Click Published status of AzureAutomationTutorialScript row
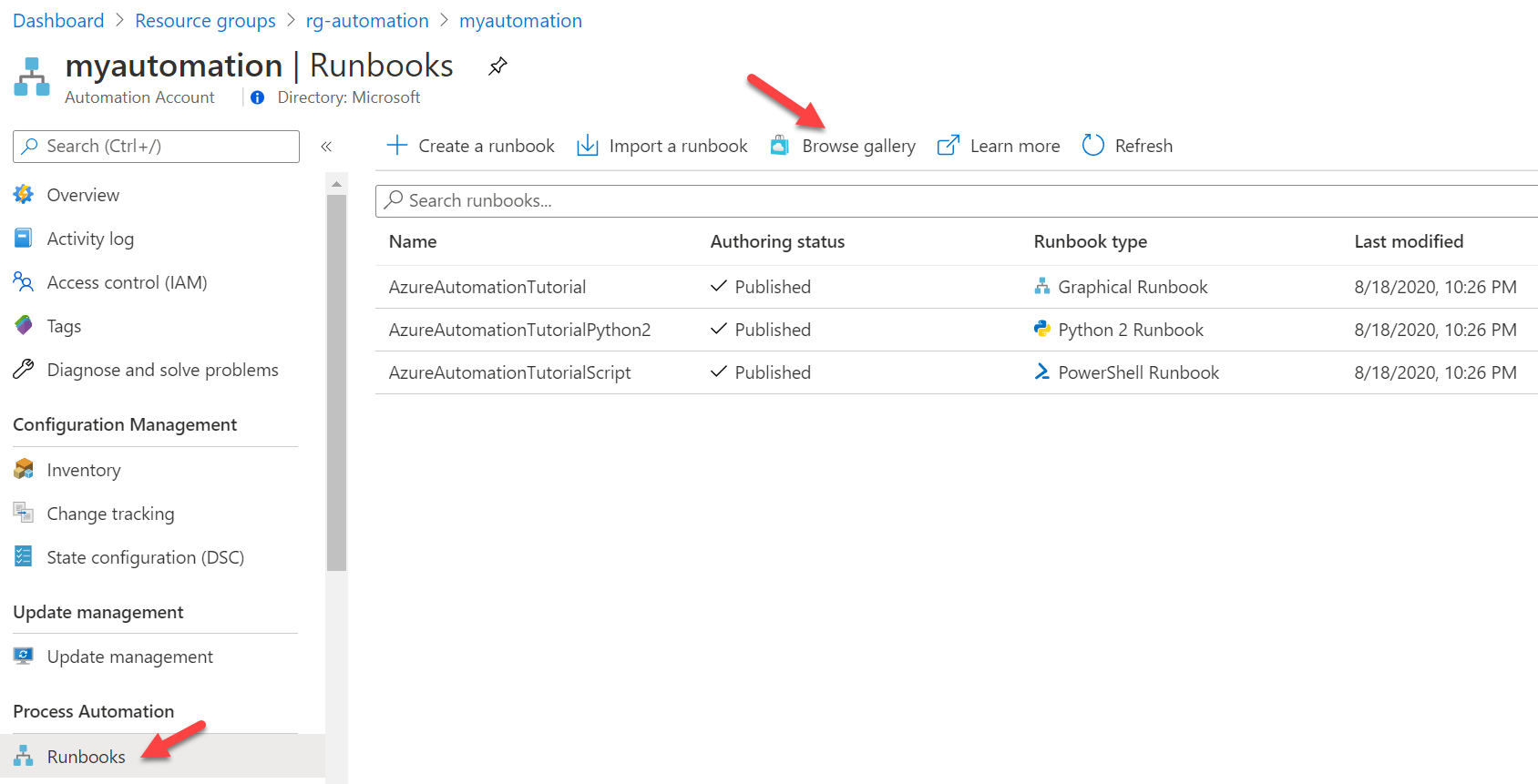The image size is (1538, 784). point(773,372)
